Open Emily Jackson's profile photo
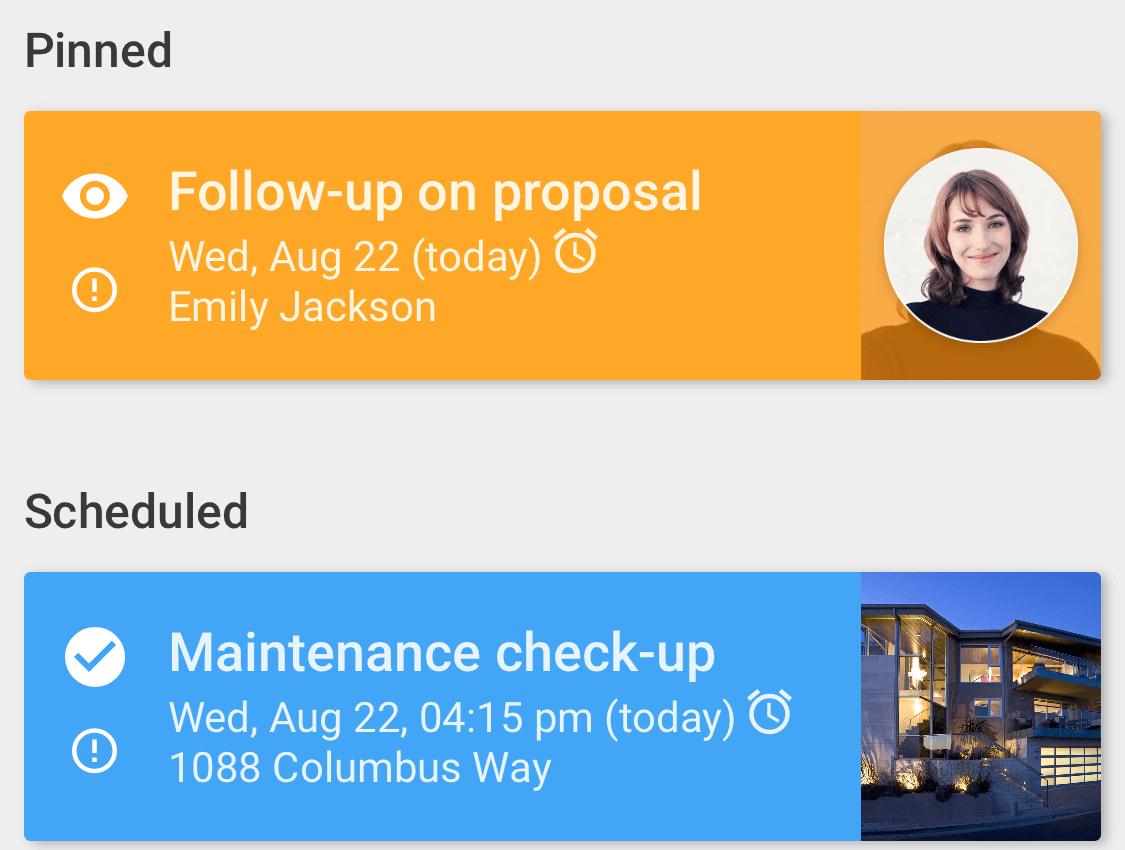1125x850 pixels. pos(980,245)
